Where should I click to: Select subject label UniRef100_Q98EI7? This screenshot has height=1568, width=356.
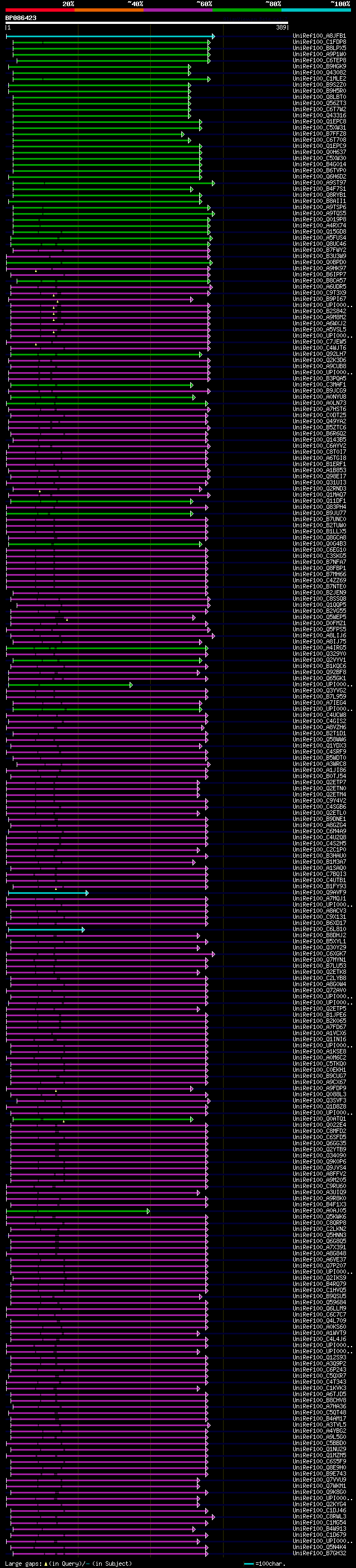pyautogui.click(x=319, y=476)
